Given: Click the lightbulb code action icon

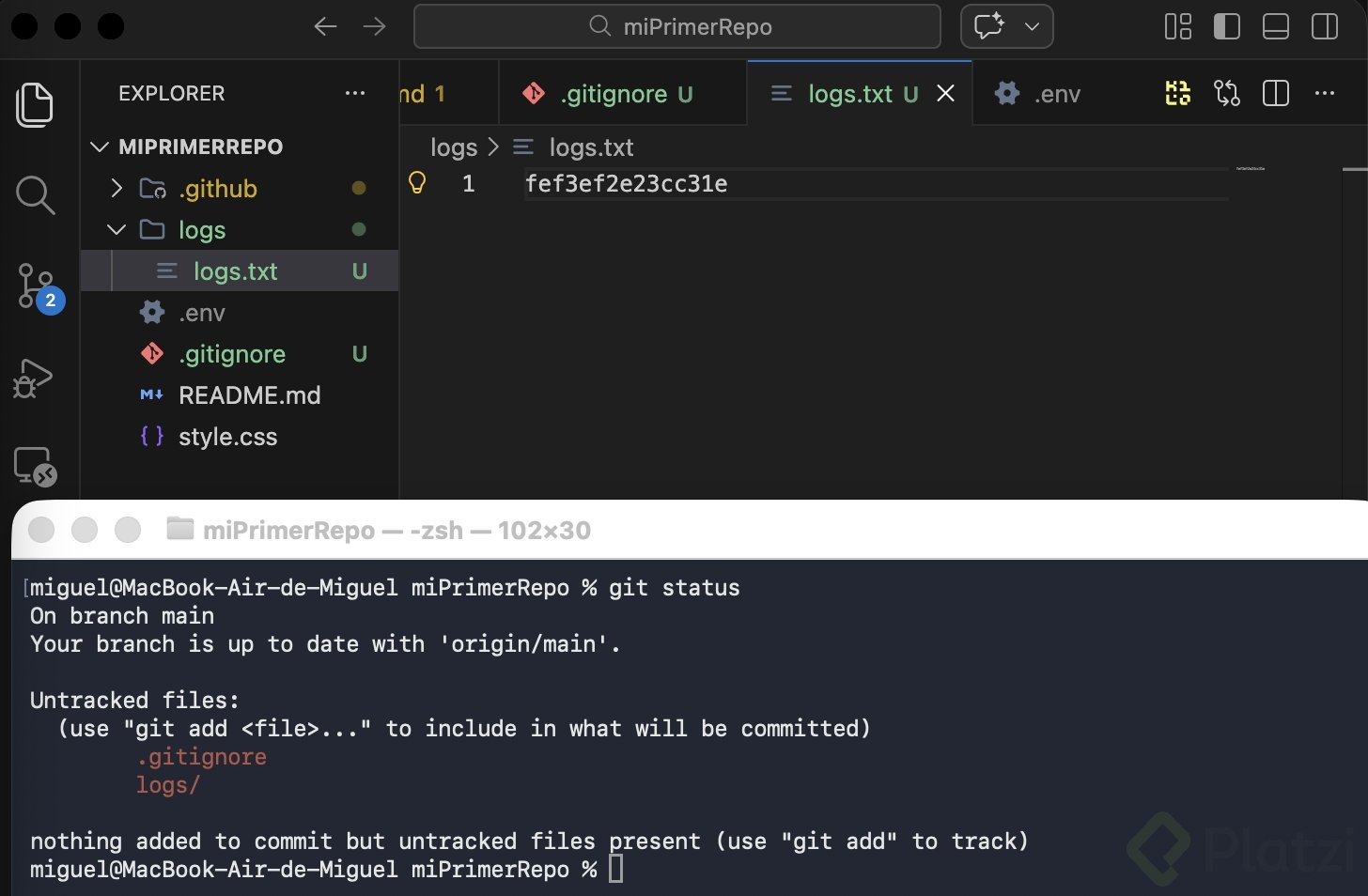Looking at the screenshot, I should point(417,182).
